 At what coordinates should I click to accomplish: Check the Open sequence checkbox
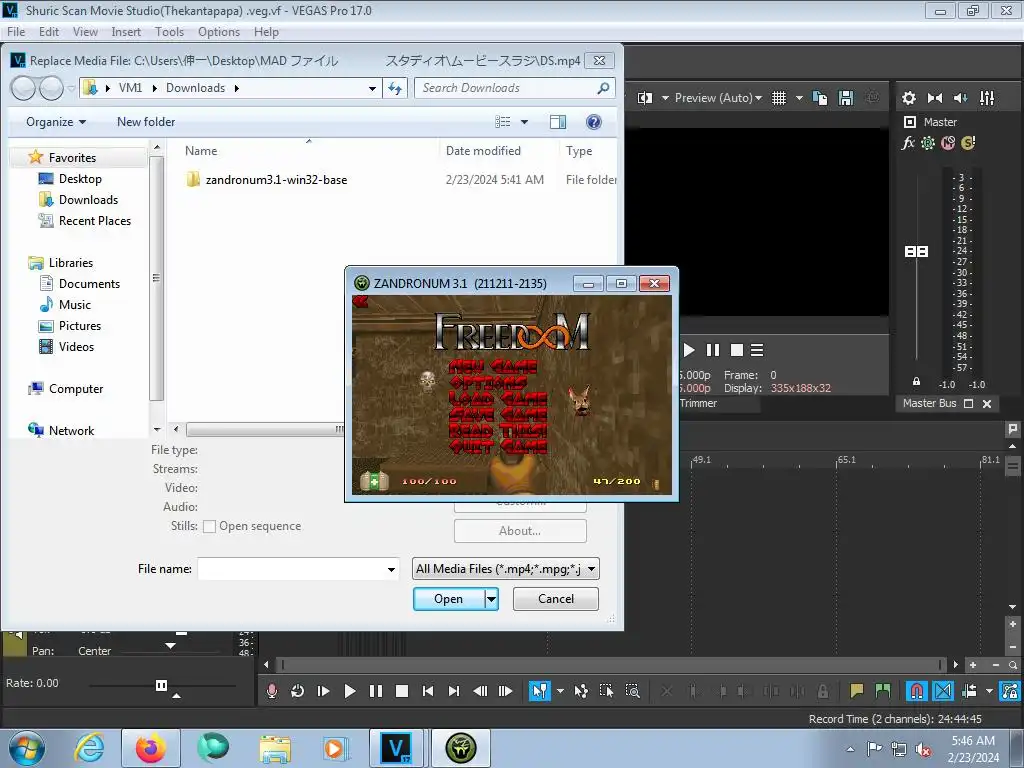(210, 526)
